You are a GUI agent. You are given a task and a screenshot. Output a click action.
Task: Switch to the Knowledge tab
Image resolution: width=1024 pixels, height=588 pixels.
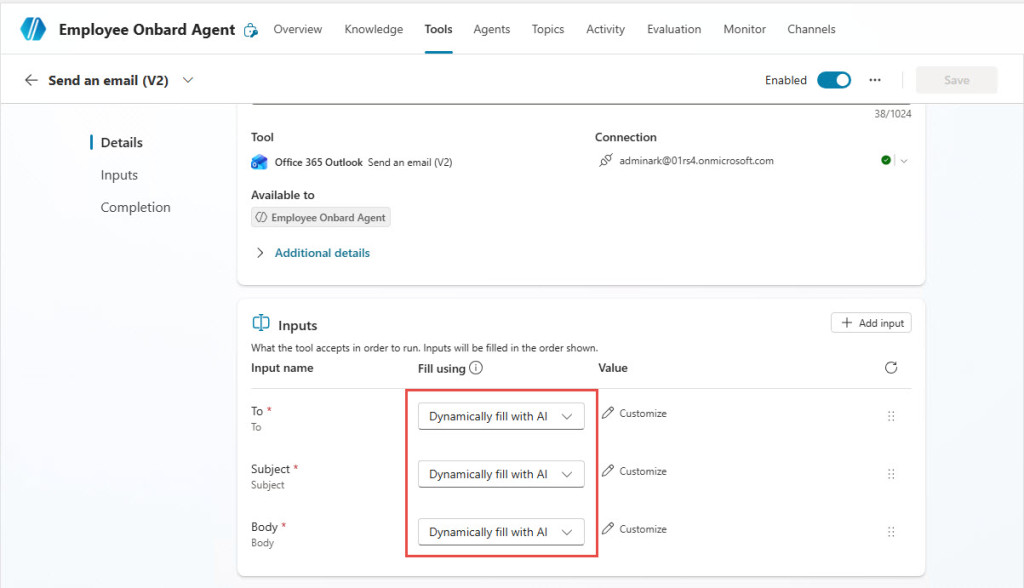click(374, 29)
